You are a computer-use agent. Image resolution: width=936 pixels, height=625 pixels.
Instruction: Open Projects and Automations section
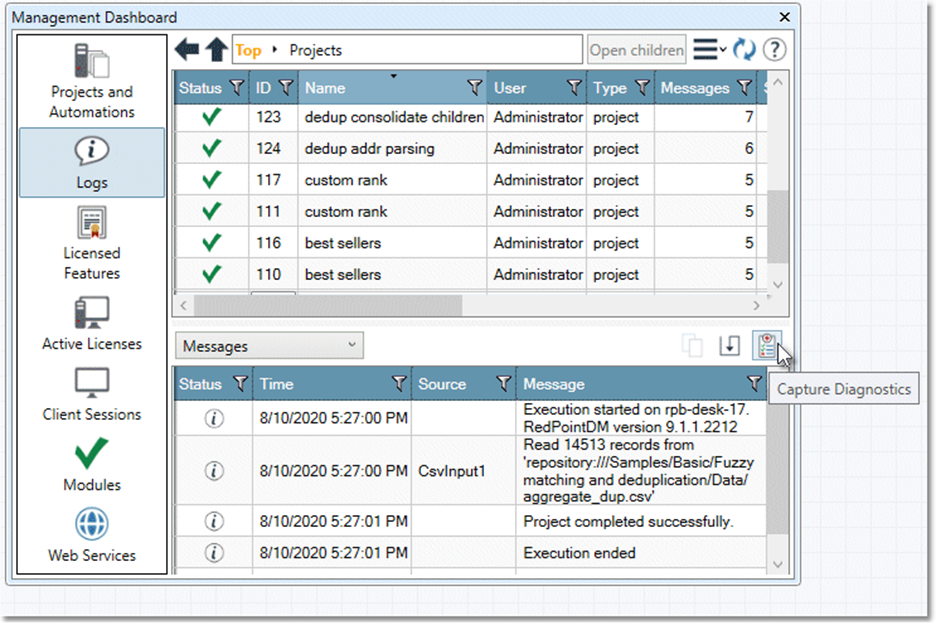pos(92,82)
